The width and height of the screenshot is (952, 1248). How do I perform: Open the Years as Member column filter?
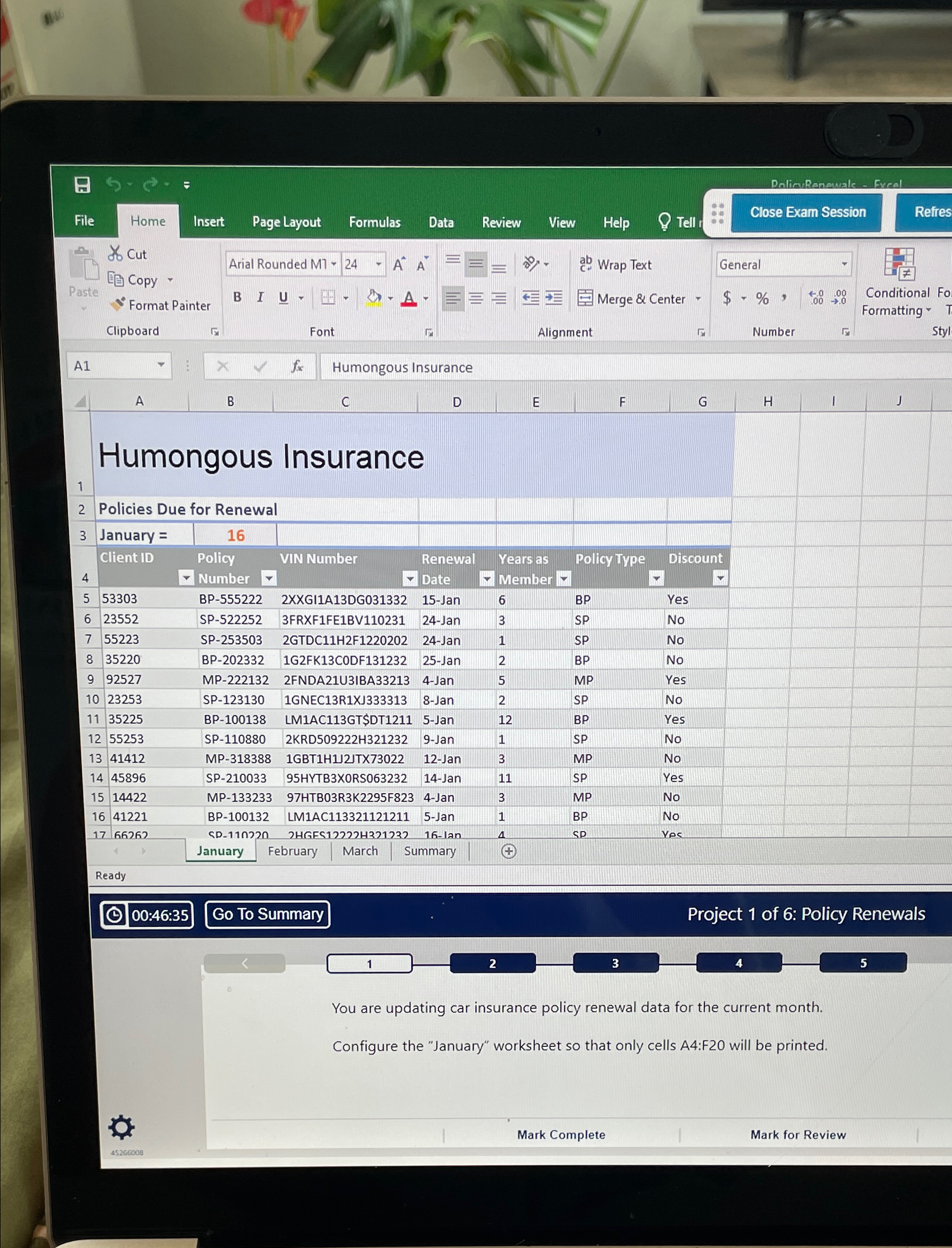point(563,579)
